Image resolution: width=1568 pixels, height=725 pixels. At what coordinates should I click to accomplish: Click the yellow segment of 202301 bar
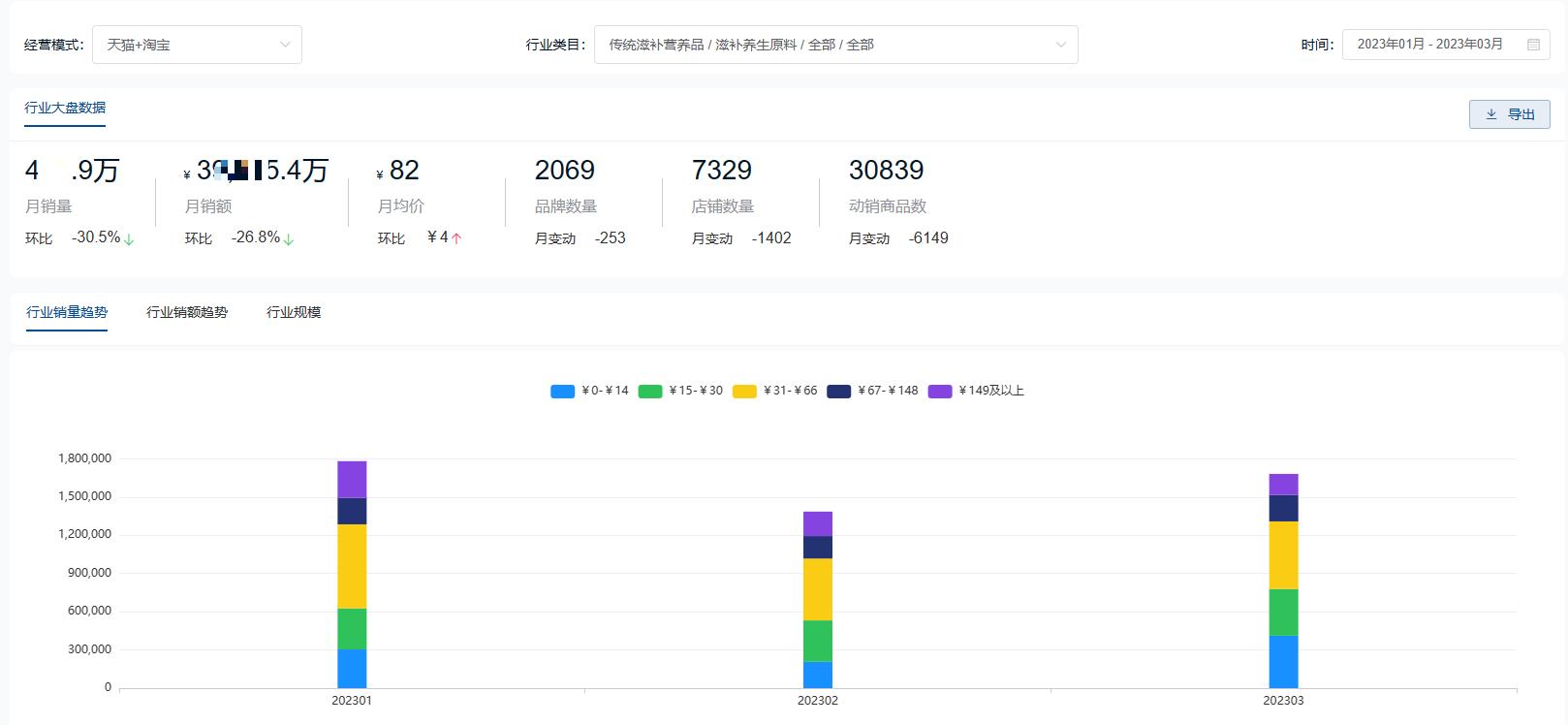[x=352, y=566]
